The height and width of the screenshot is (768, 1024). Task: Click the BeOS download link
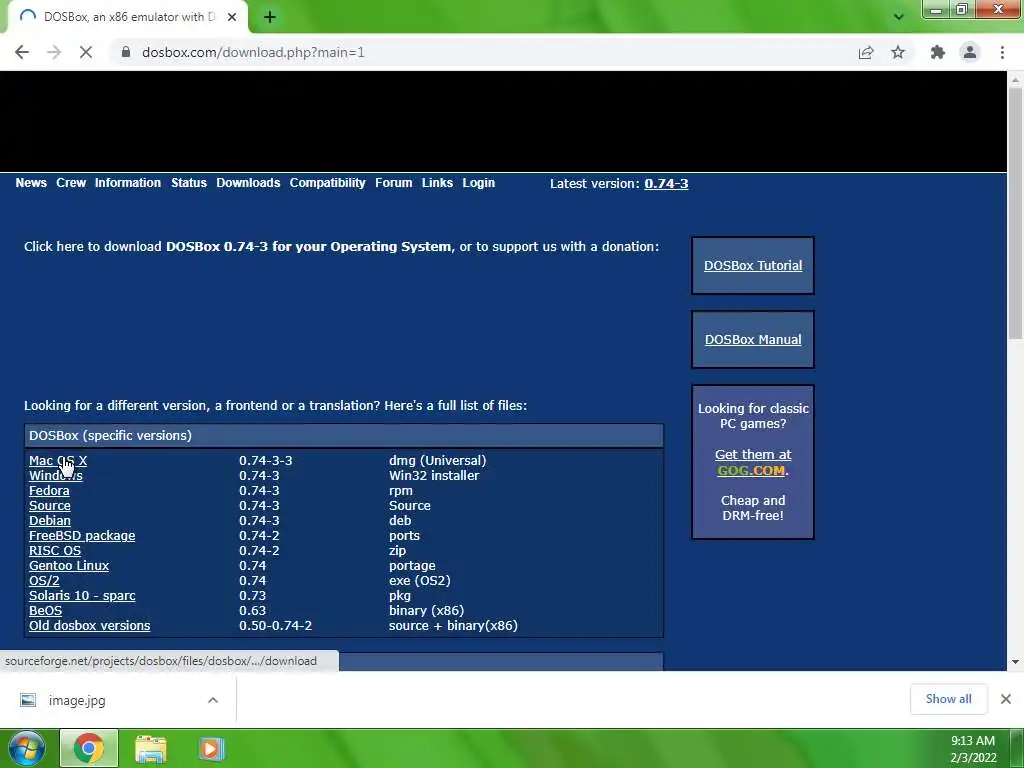46,611
